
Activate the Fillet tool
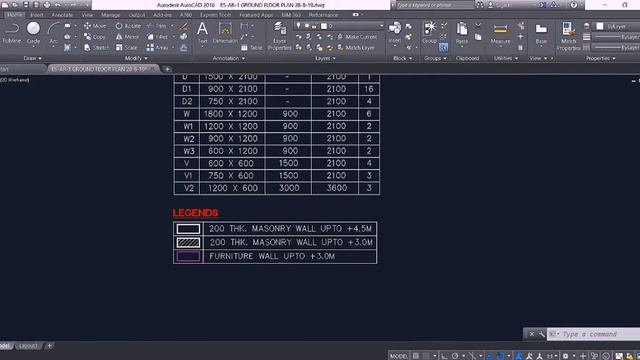(x=158, y=37)
